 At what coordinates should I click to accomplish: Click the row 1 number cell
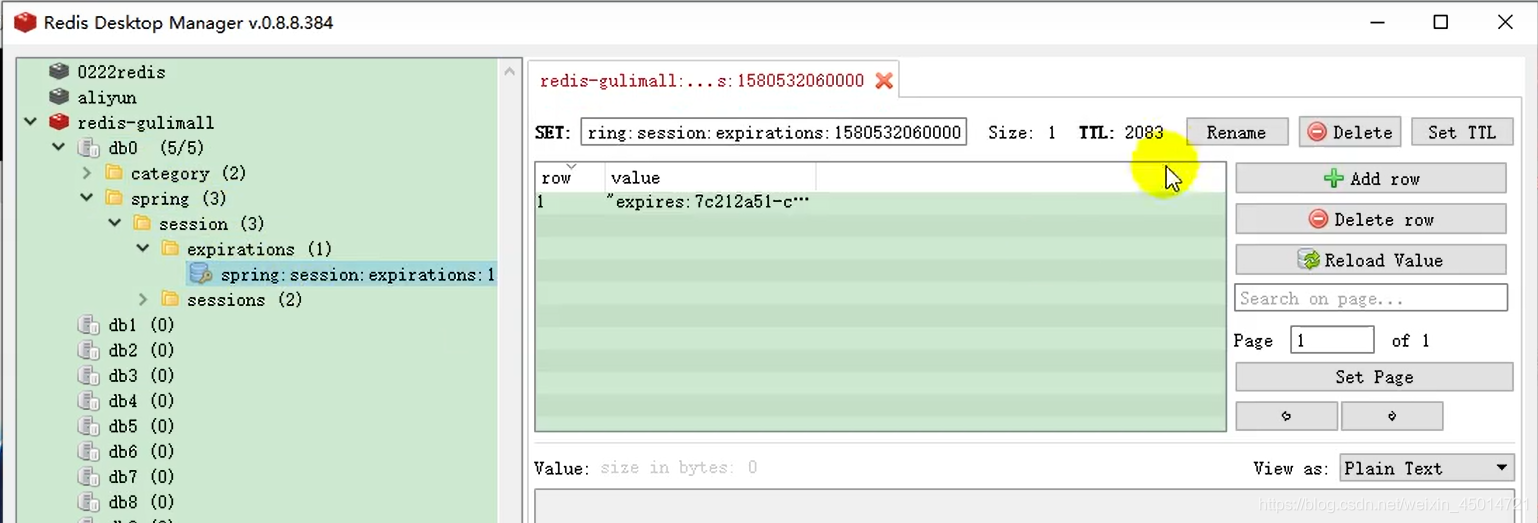coord(570,202)
